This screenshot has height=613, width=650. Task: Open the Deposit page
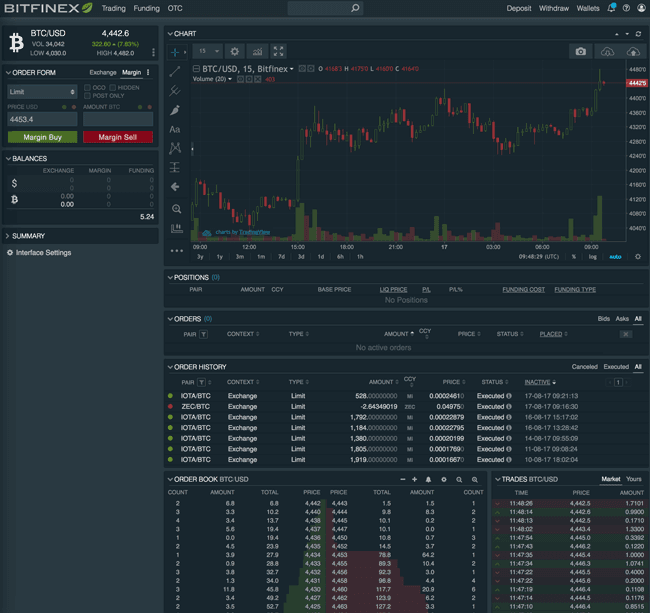(x=519, y=8)
